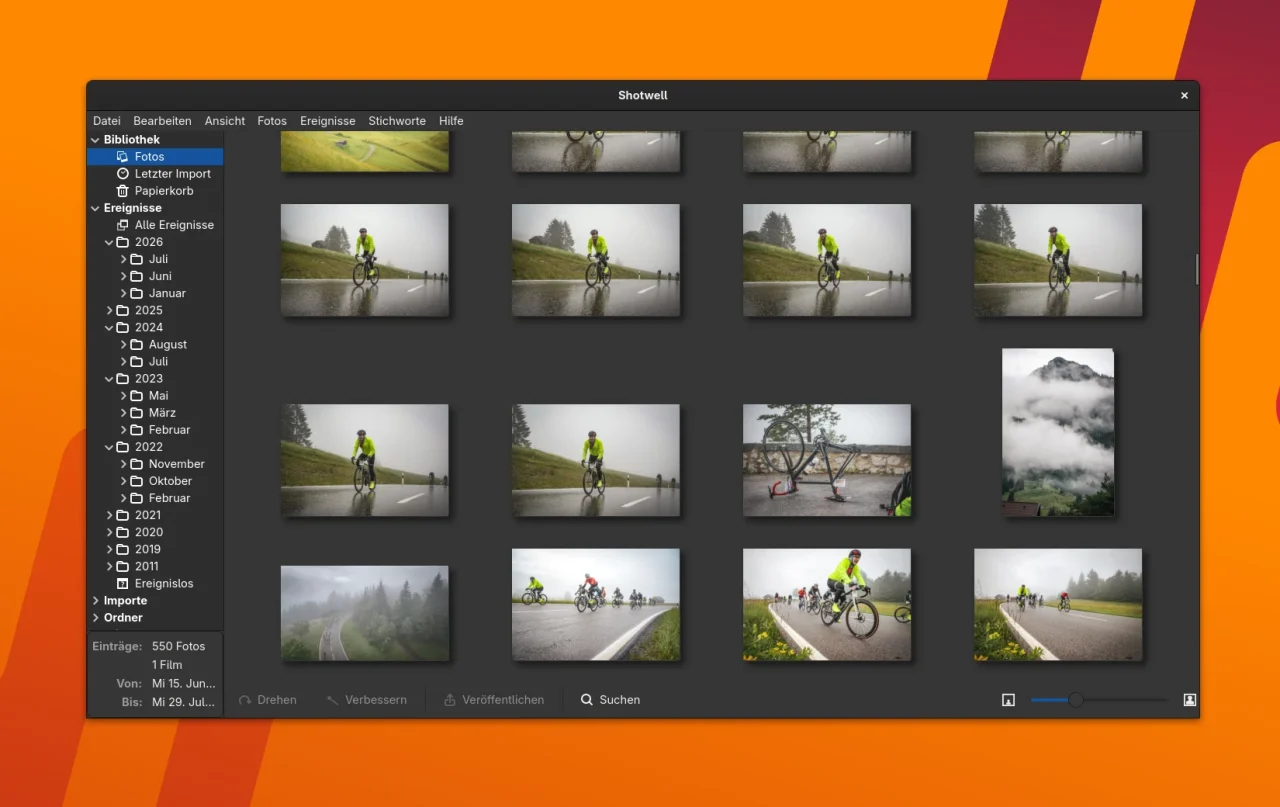Expand the 2021 year folder
The width and height of the screenshot is (1280, 807).
pyautogui.click(x=109, y=515)
